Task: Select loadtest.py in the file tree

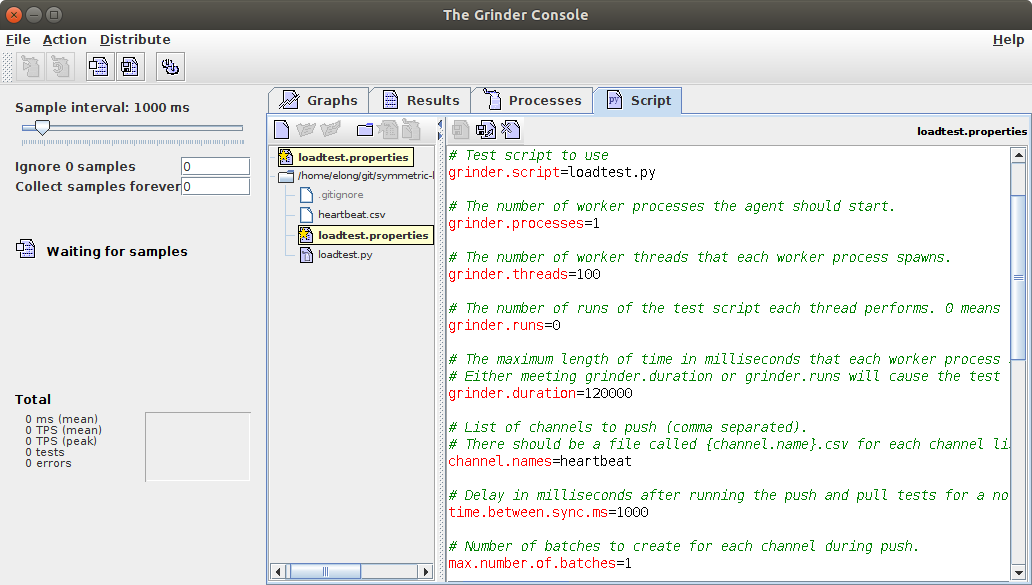Action: pos(336,255)
